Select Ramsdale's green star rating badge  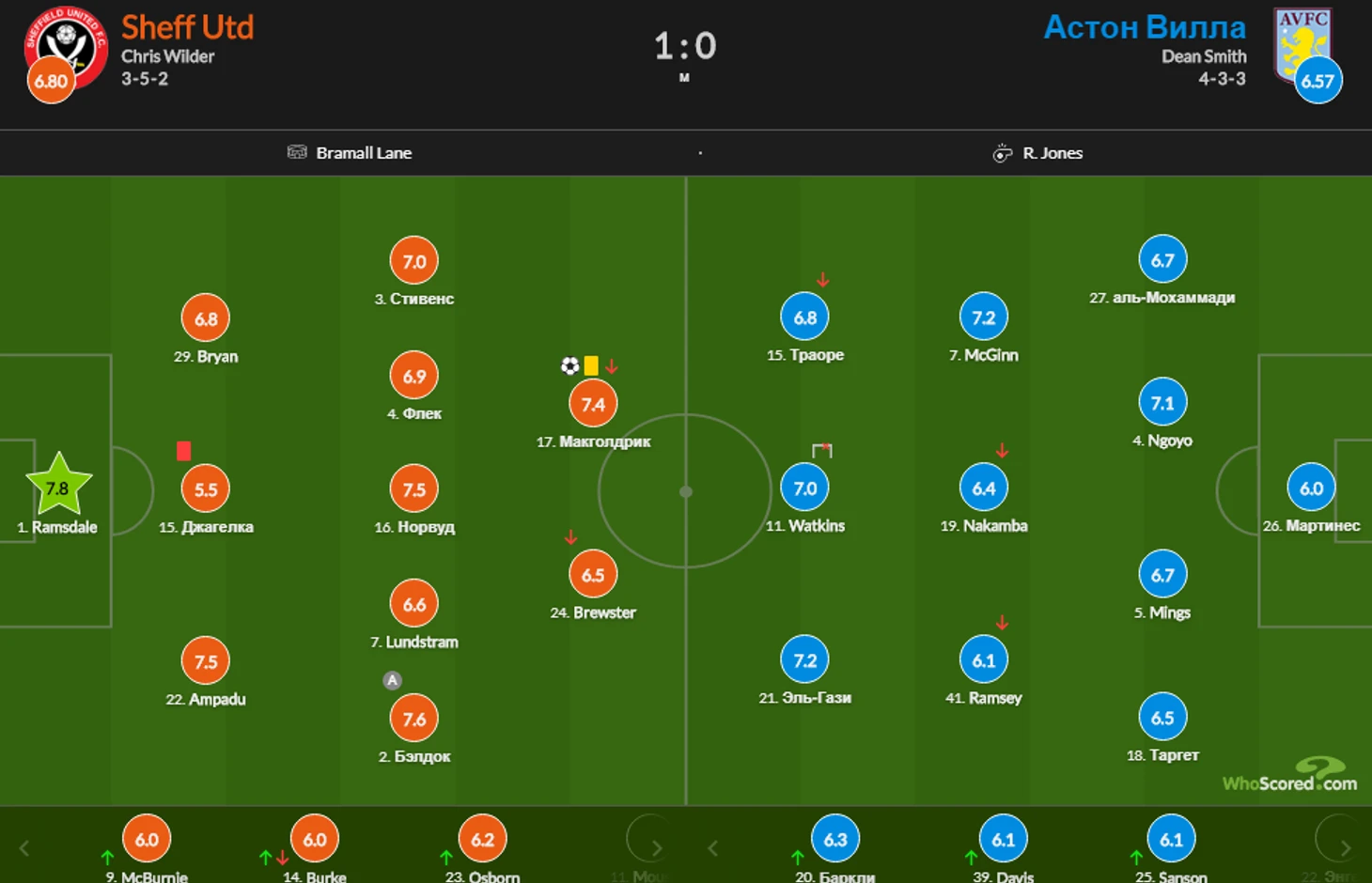pos(58,485)
